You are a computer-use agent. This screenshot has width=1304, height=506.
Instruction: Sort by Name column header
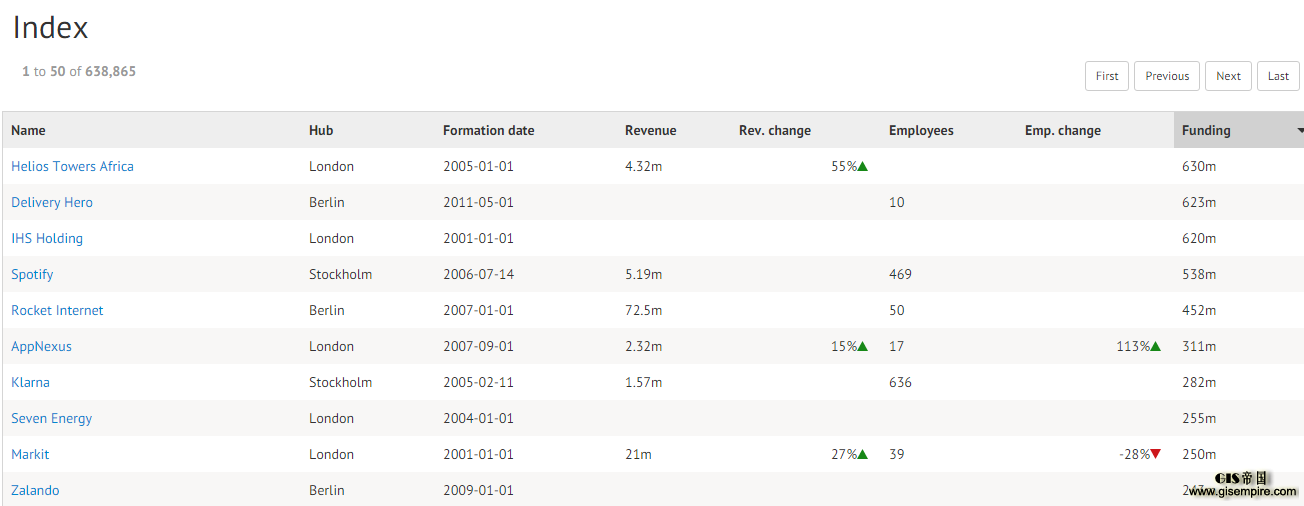tap(28, 130)
